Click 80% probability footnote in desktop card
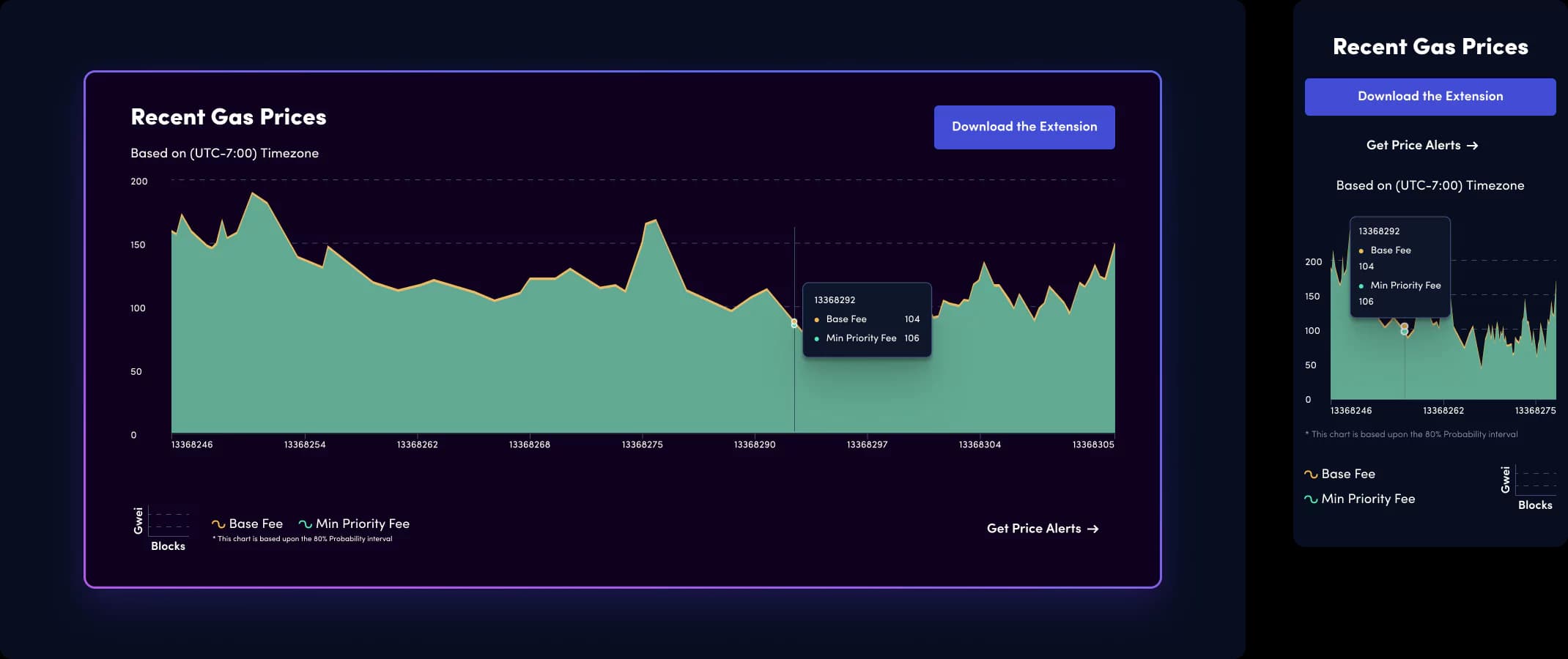 coord(303,539)
